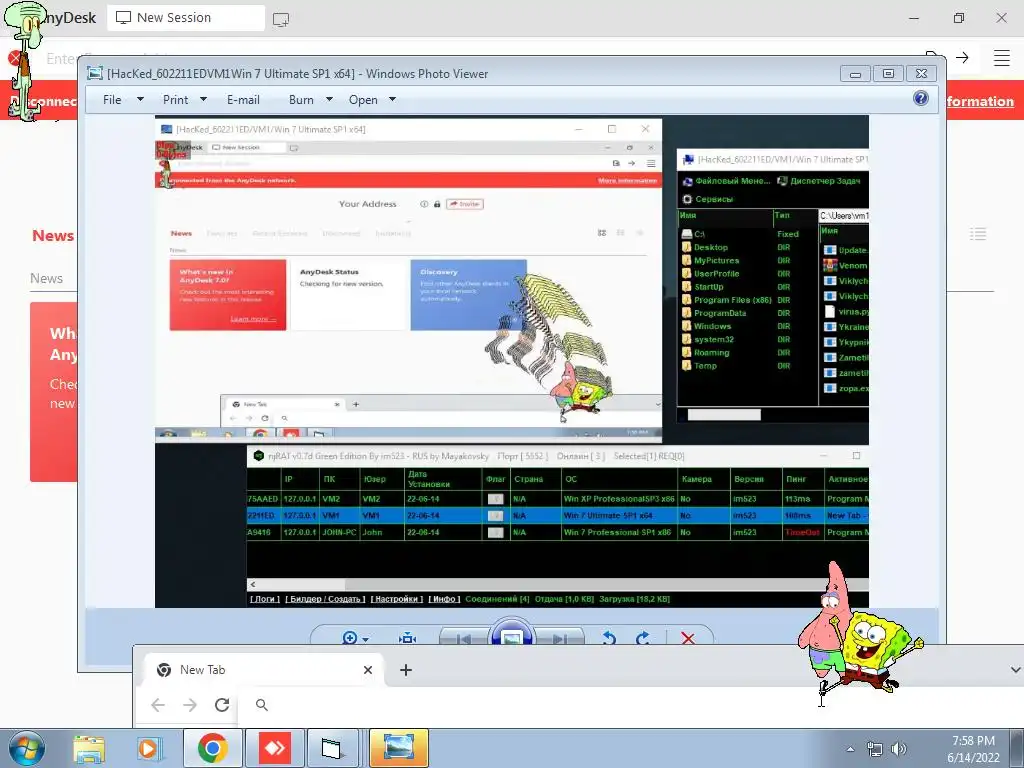
Task: Open the Print menu in Photo Viewer
Action: click(175, 99)
